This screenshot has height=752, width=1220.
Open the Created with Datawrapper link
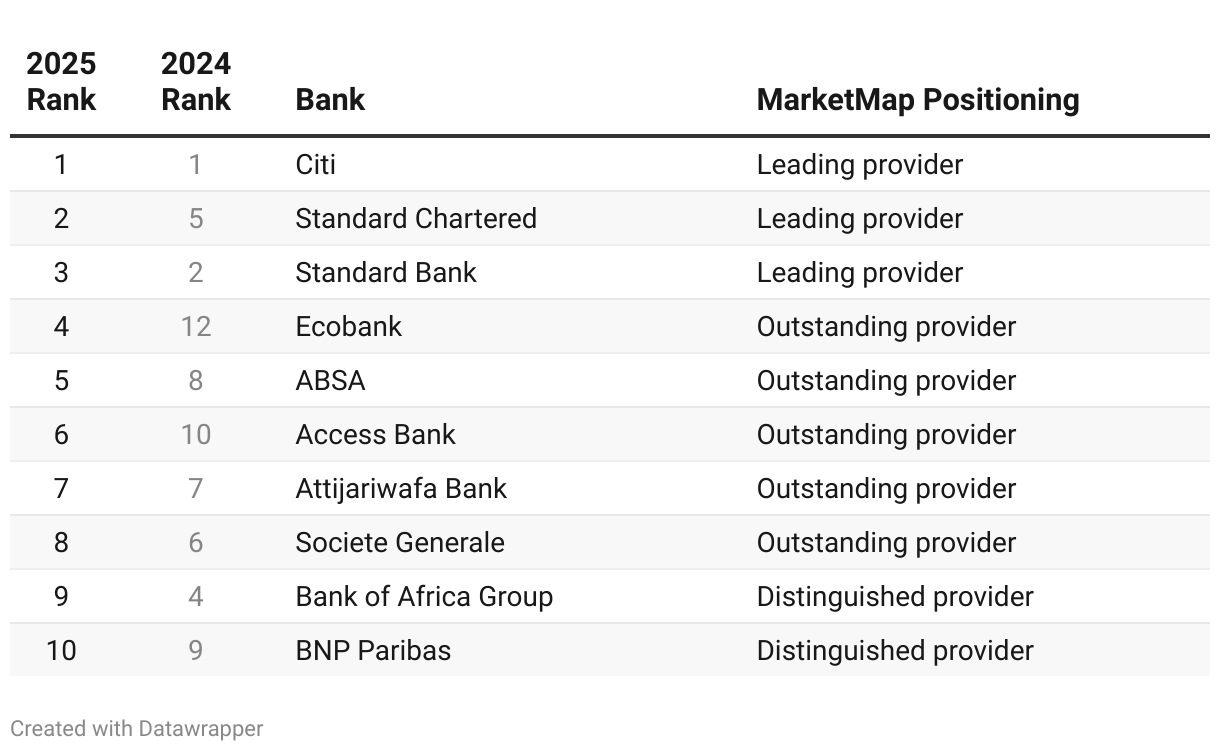tap(137, 729)
